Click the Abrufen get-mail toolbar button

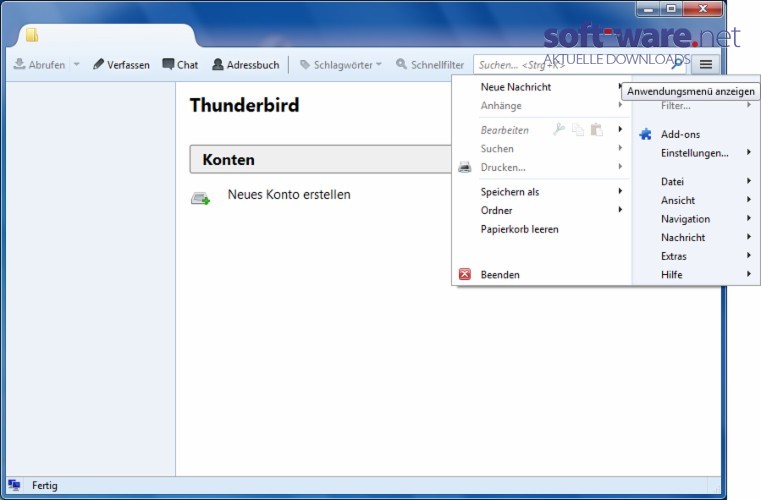pyautogui.click(x=39, y=65)
